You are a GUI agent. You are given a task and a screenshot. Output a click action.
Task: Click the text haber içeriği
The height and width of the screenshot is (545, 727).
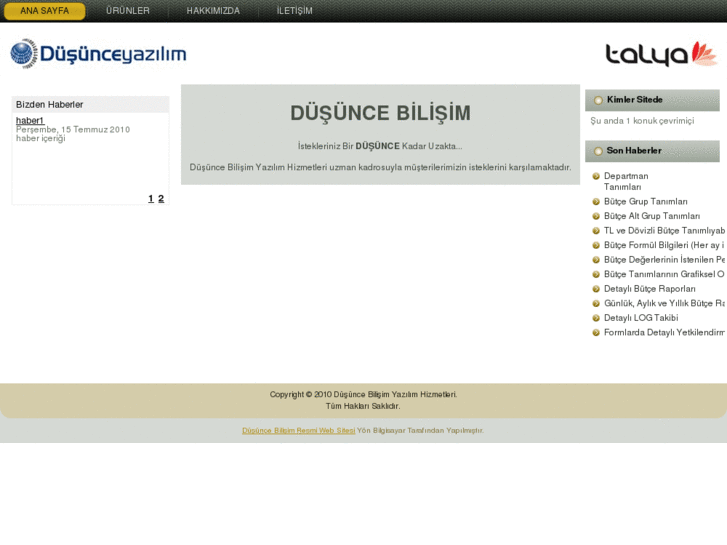point(41,138)
